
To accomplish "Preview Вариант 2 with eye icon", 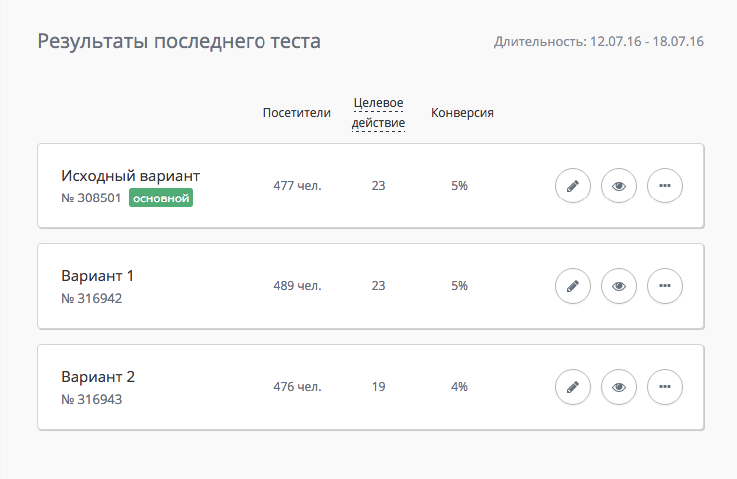I will click(x=619, y=387).
